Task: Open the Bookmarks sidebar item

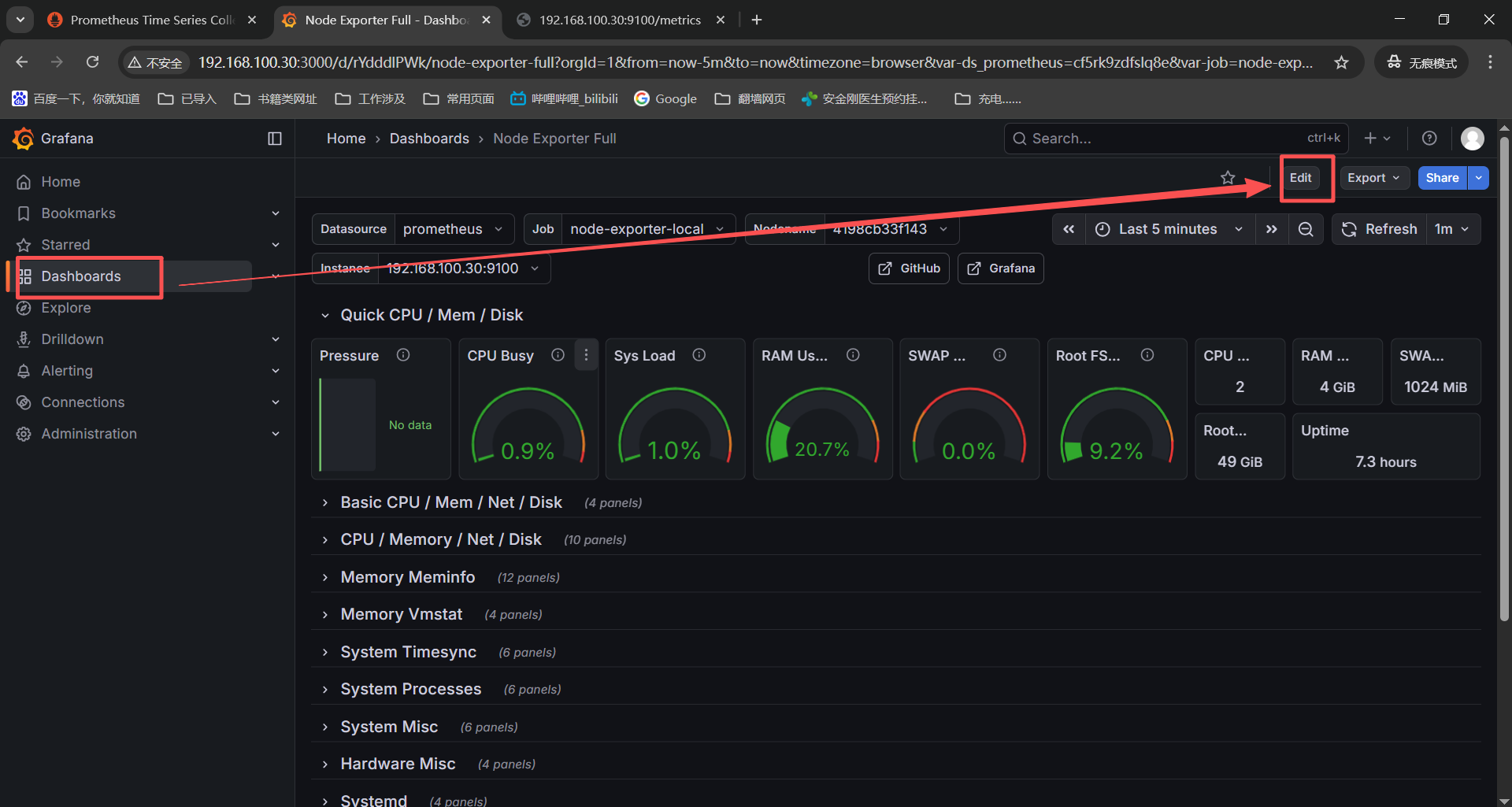Action: pyautogui.click(x=78, y=213)
